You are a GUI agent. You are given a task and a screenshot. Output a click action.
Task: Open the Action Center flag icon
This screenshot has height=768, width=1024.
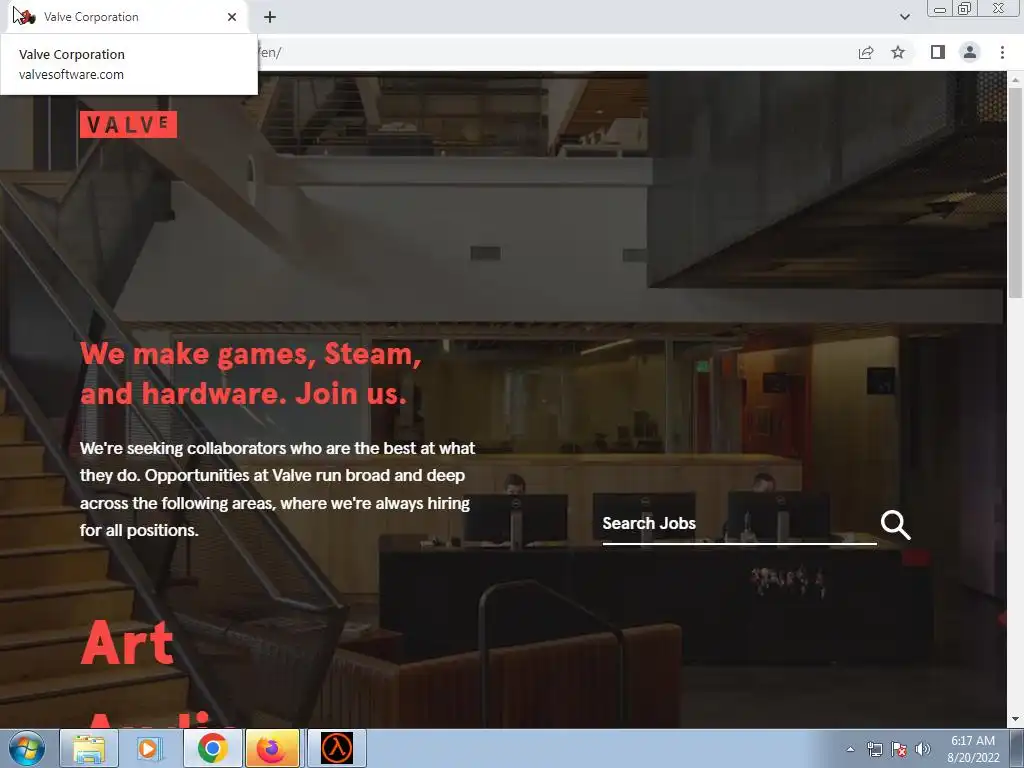[899, 749]
